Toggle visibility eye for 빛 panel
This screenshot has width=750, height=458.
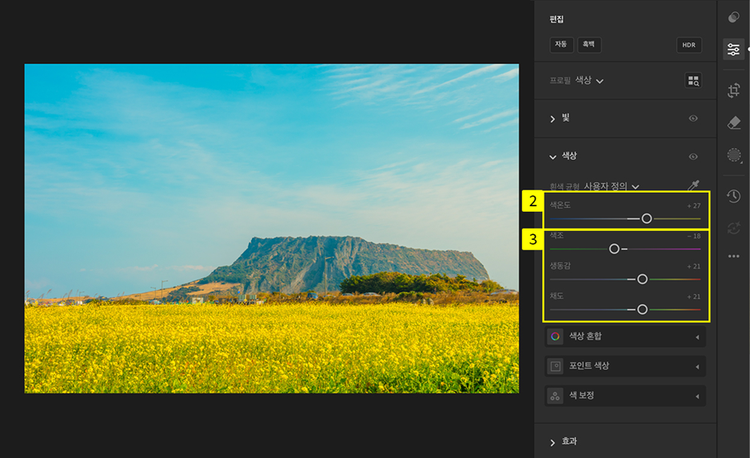coord(693,119)
